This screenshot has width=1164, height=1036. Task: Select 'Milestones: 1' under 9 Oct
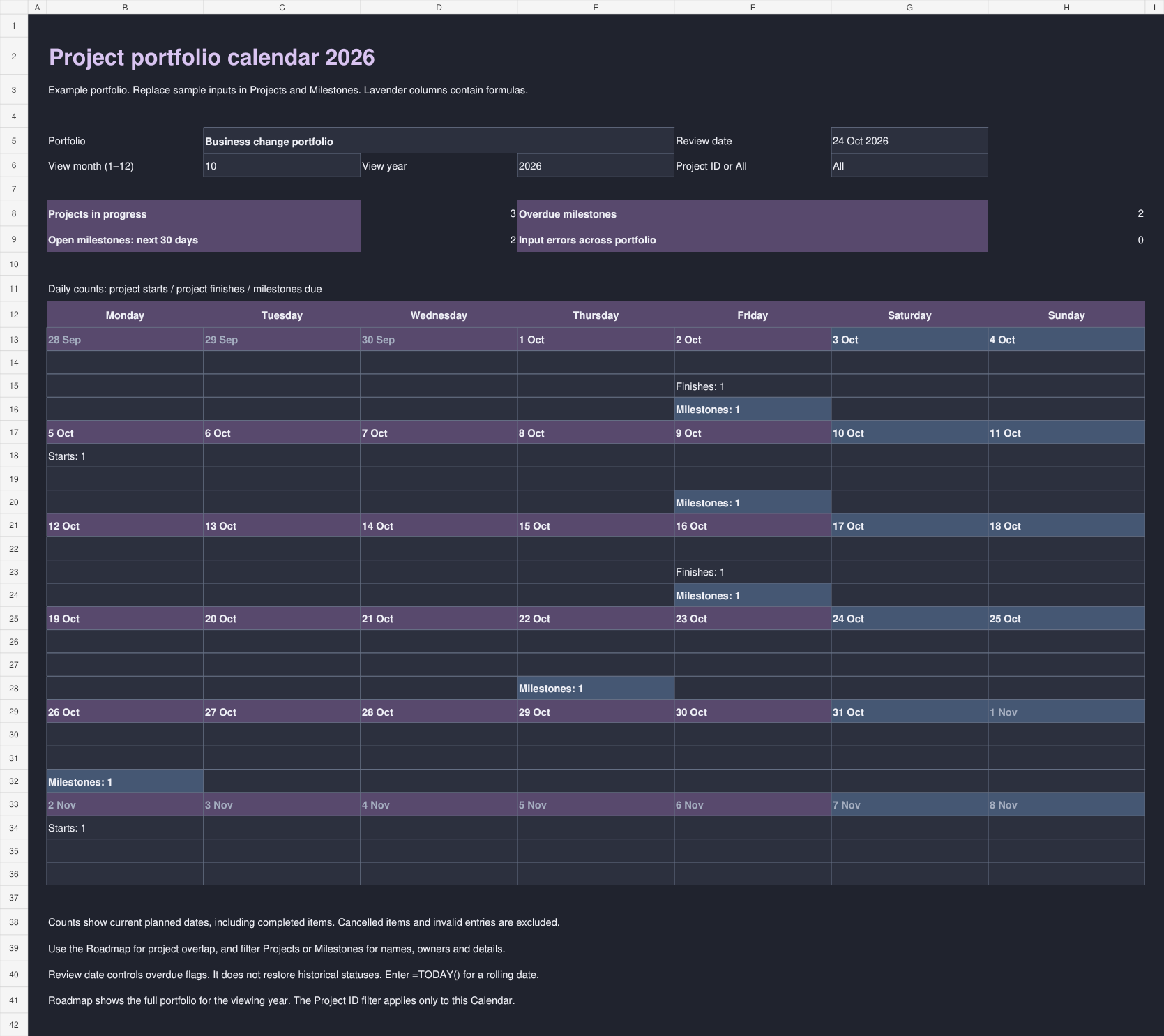(x=753, y=503)
